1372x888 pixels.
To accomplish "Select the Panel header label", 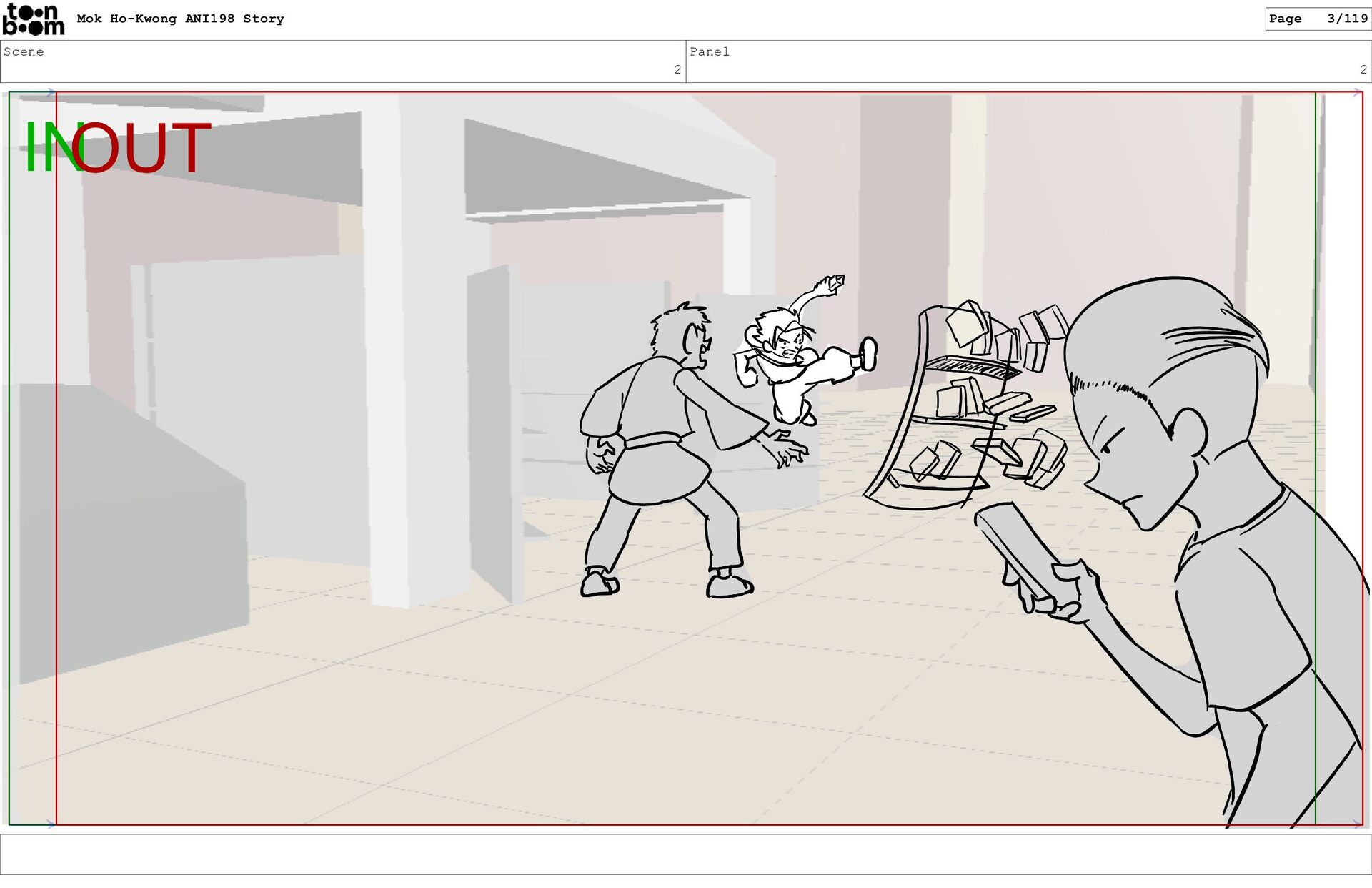I will (709, 51).
